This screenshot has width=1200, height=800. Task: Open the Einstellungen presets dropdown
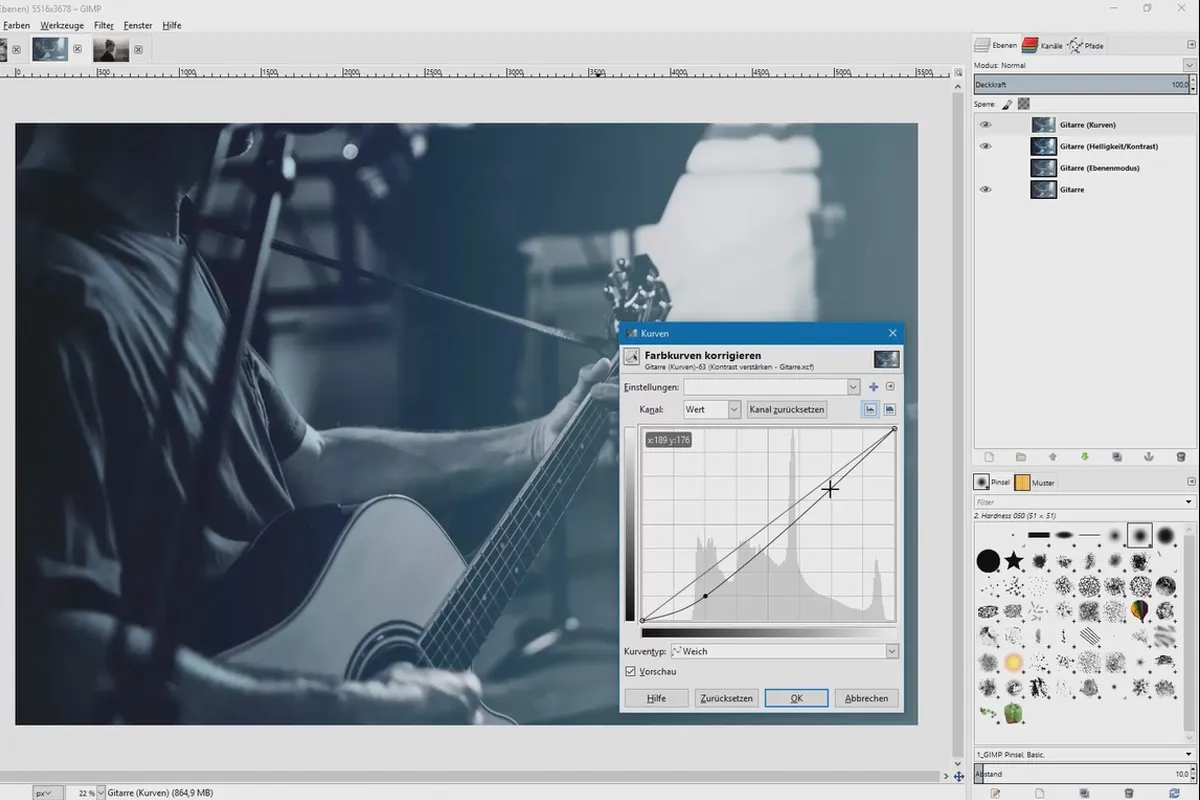pyautogui.click(x=853, y=387)
